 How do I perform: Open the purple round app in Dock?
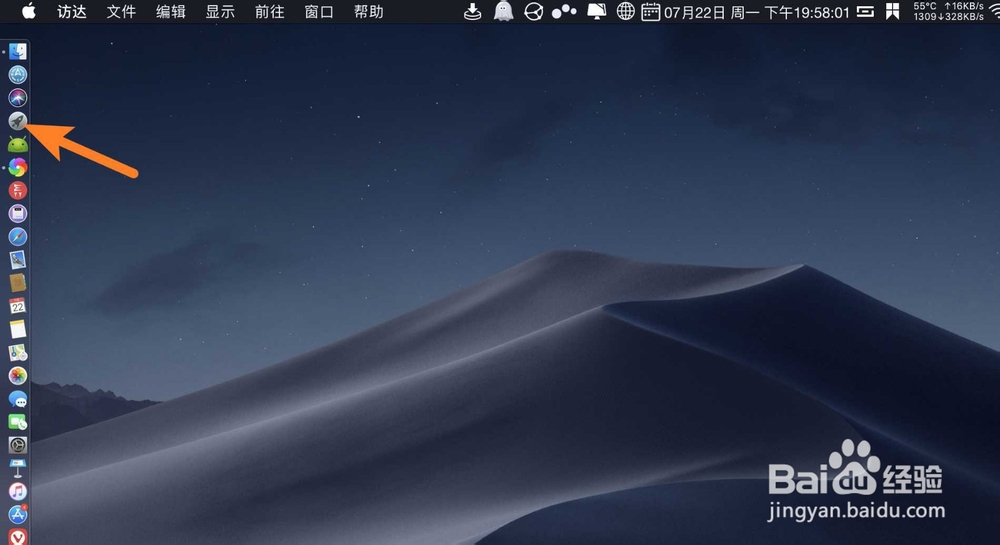pyautogui.click(x=18, y=214)
